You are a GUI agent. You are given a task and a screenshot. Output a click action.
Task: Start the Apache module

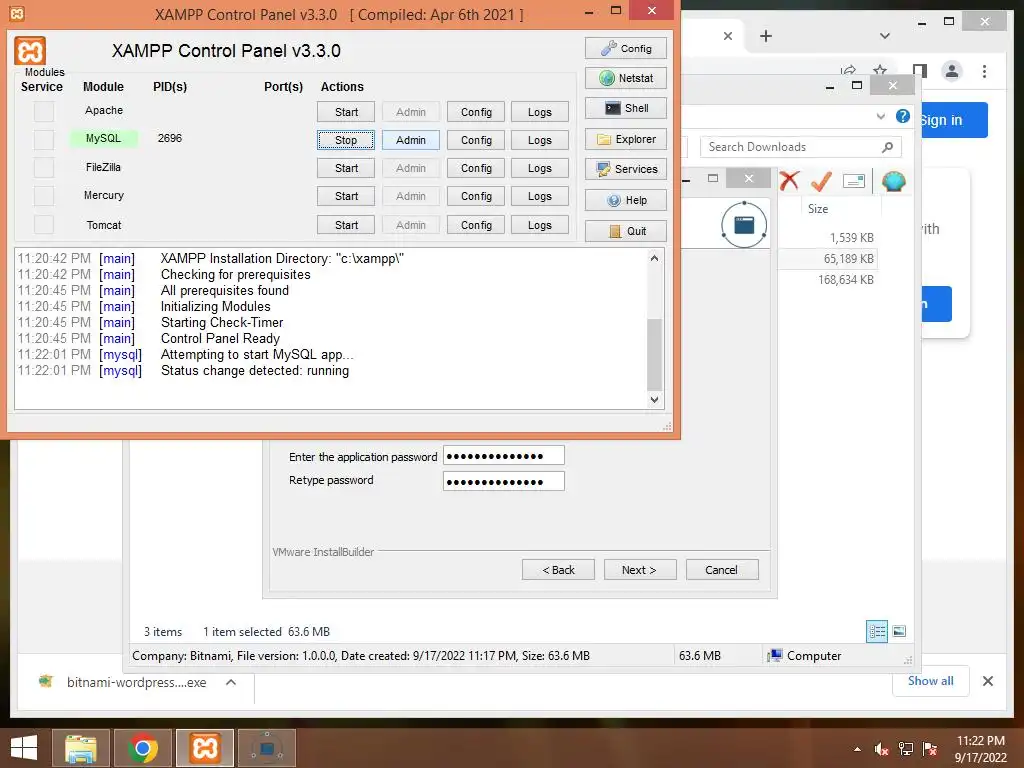coord(346,112)
